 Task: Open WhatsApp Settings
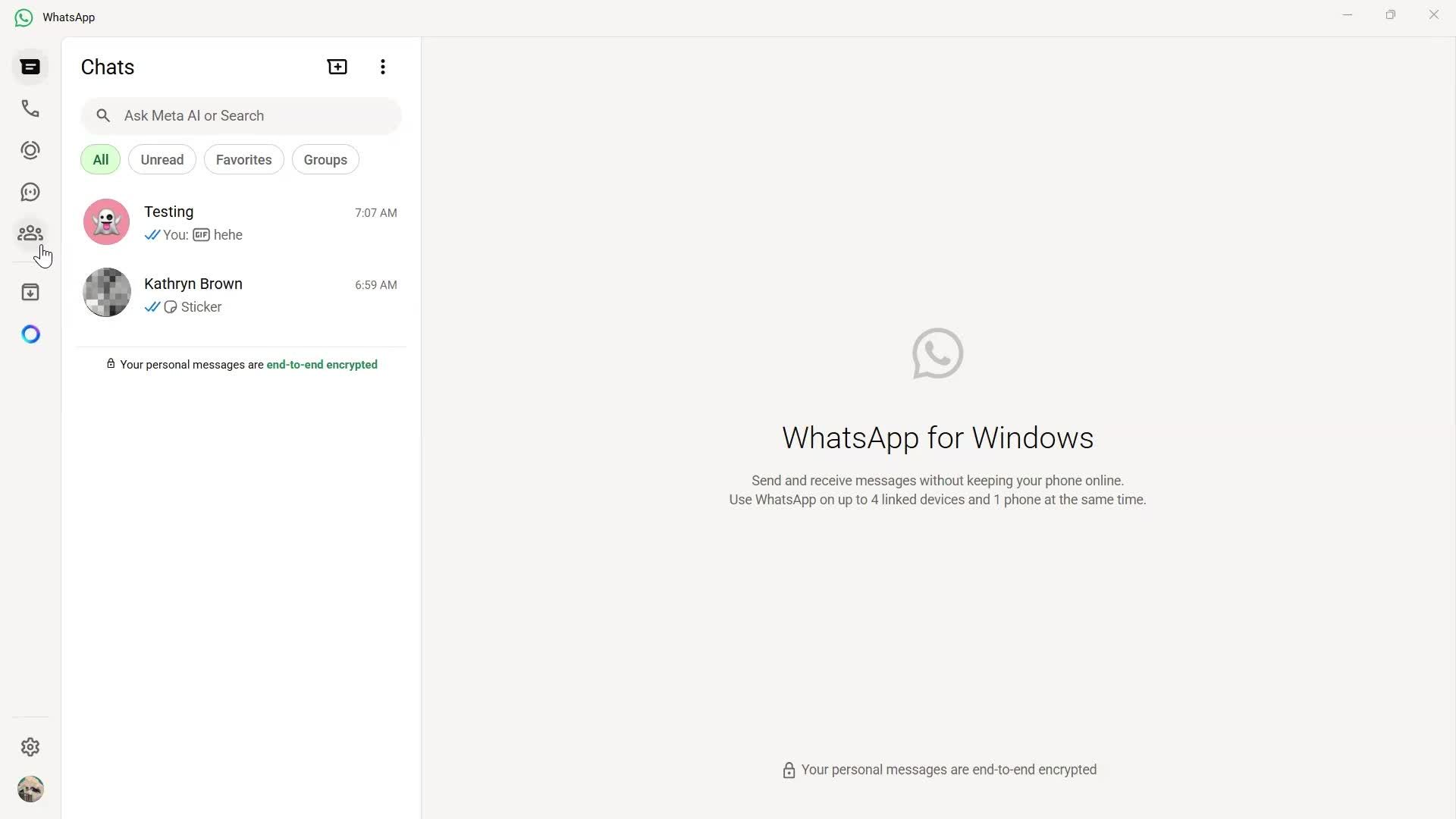[x=30, y=747]
